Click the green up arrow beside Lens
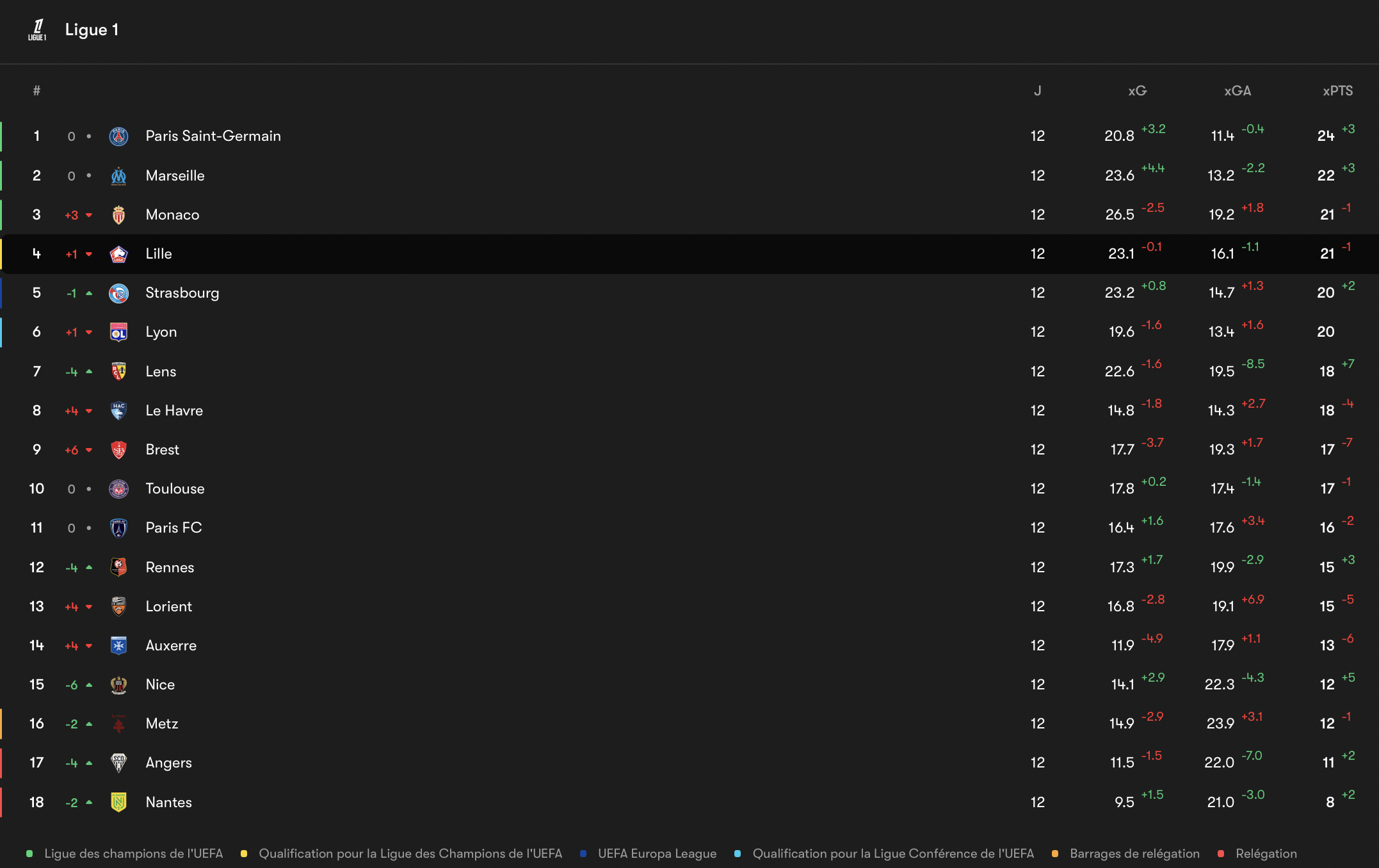1379x868 pixels. click(x=89, y=371)
